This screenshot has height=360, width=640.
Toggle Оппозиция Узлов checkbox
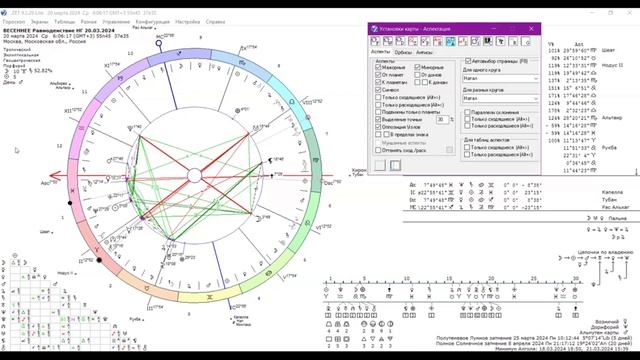pyautogui.click(x=378, y=127)
